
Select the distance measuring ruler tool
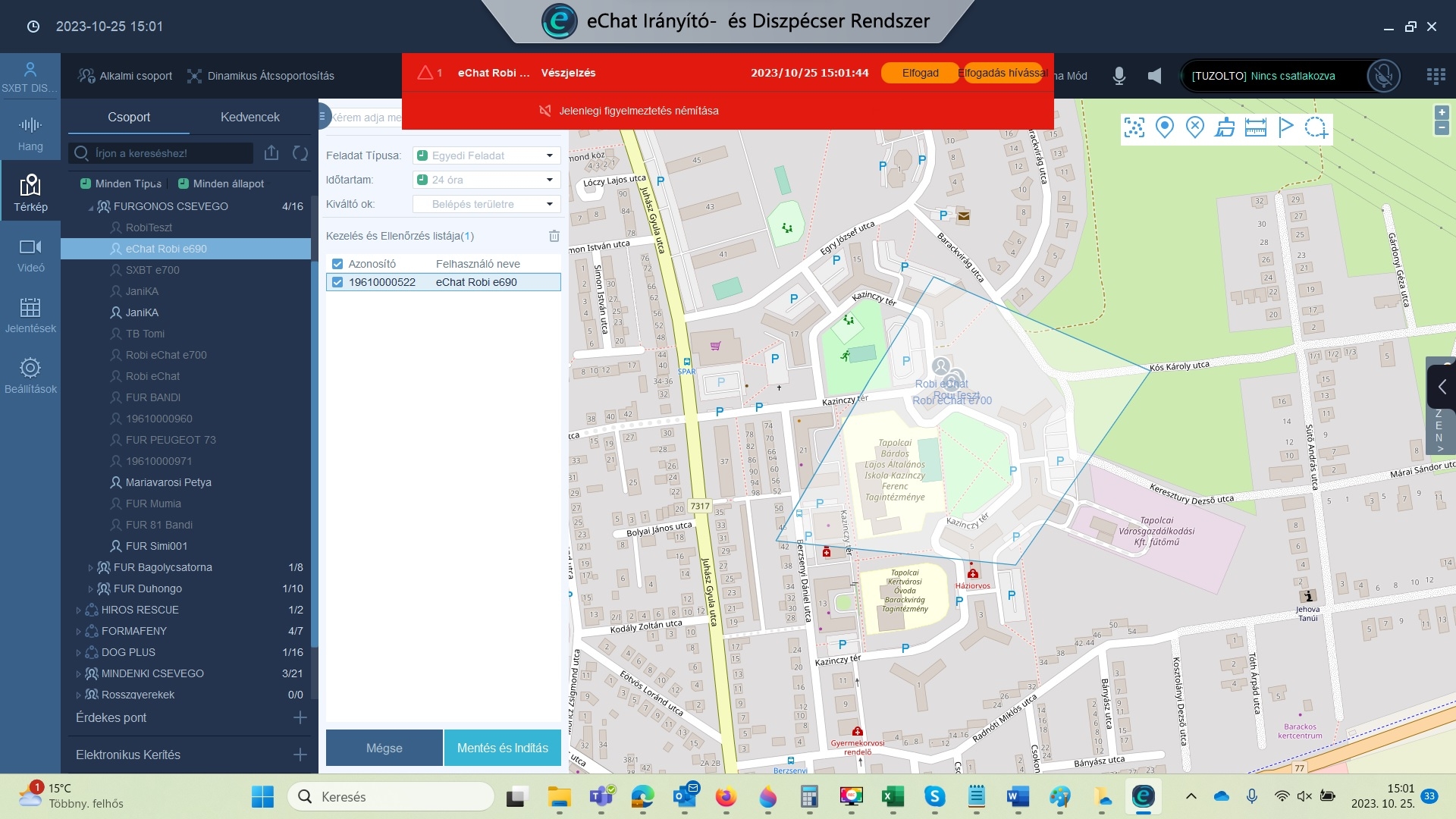(1256, 127)
